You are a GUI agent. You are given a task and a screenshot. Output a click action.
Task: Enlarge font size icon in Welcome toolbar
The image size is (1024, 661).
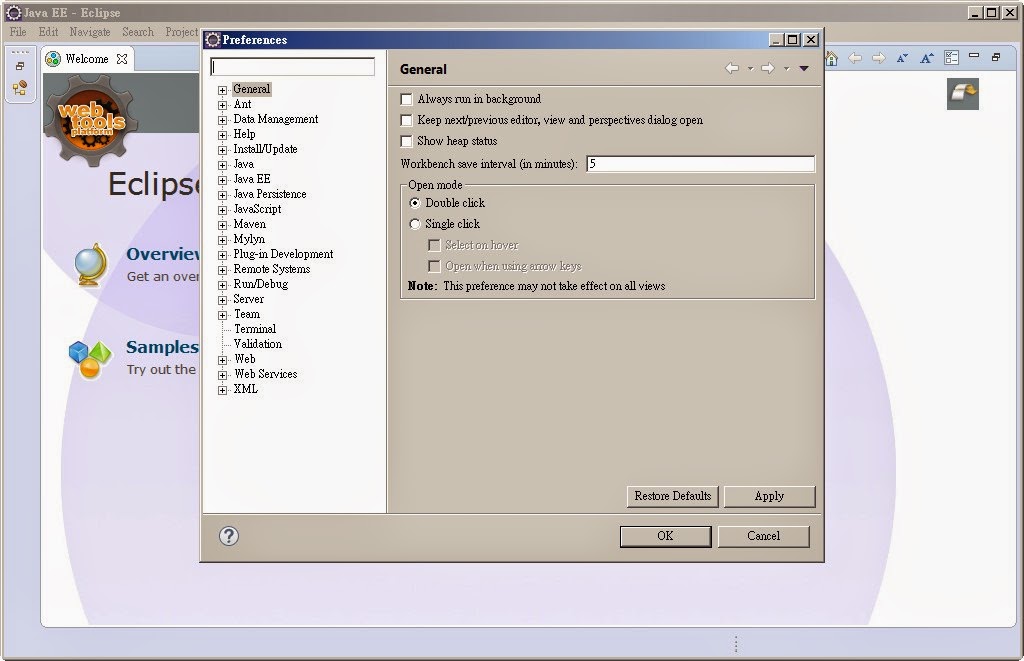point(927,58)
